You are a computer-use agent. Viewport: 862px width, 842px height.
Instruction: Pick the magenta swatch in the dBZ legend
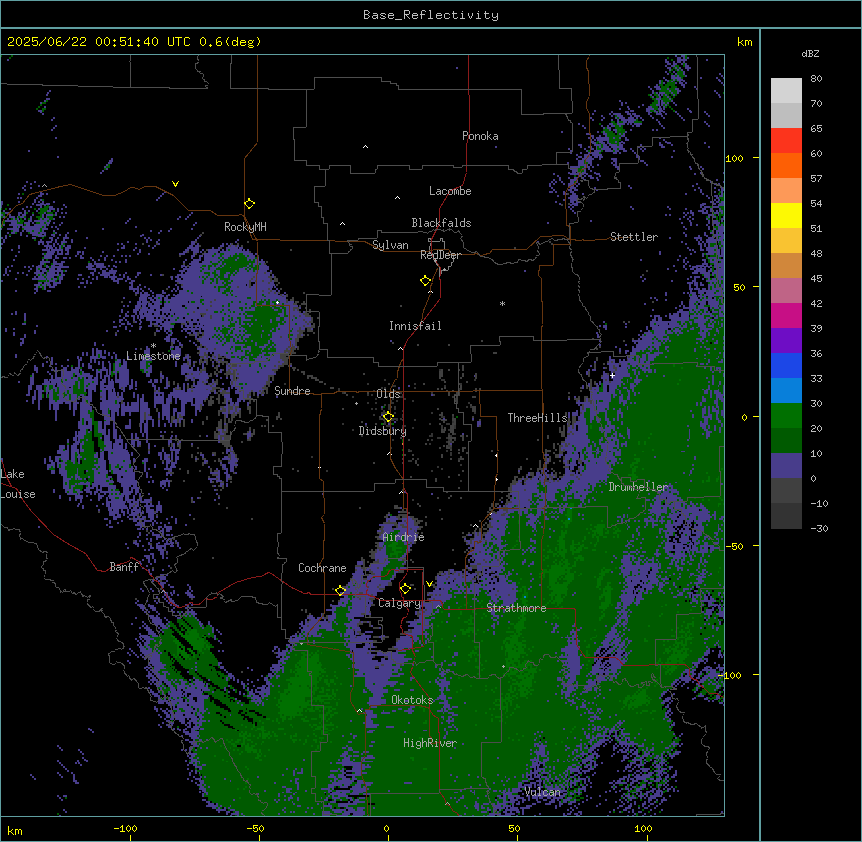pyautogui.click(x=786, y=315)
